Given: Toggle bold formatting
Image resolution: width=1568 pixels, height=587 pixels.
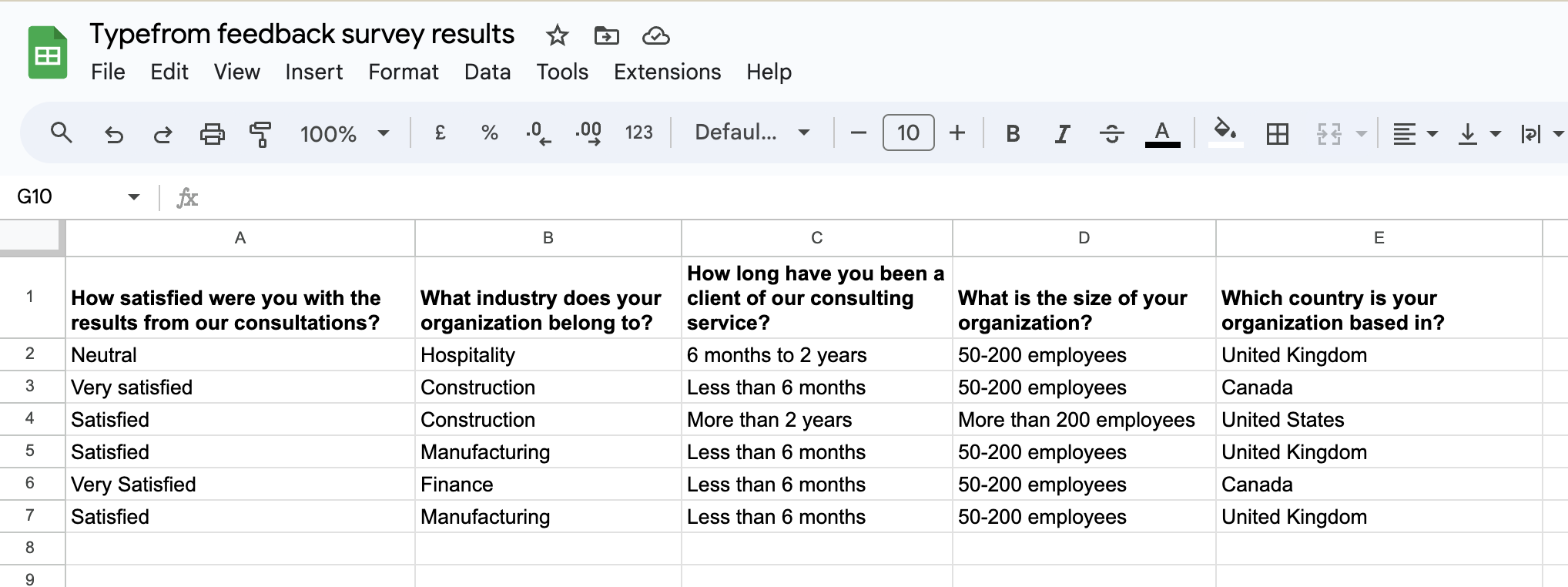Looking at the screenshot, I should [1013, 134].
